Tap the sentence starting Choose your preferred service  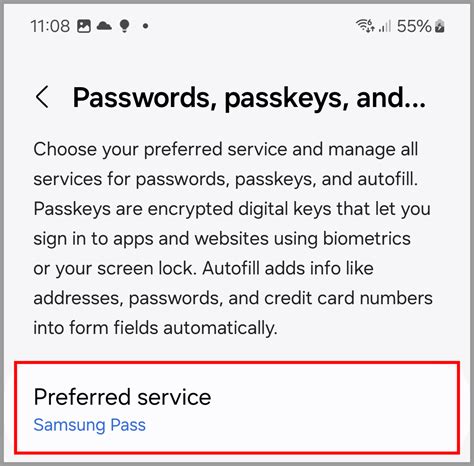tap(226, 164)
